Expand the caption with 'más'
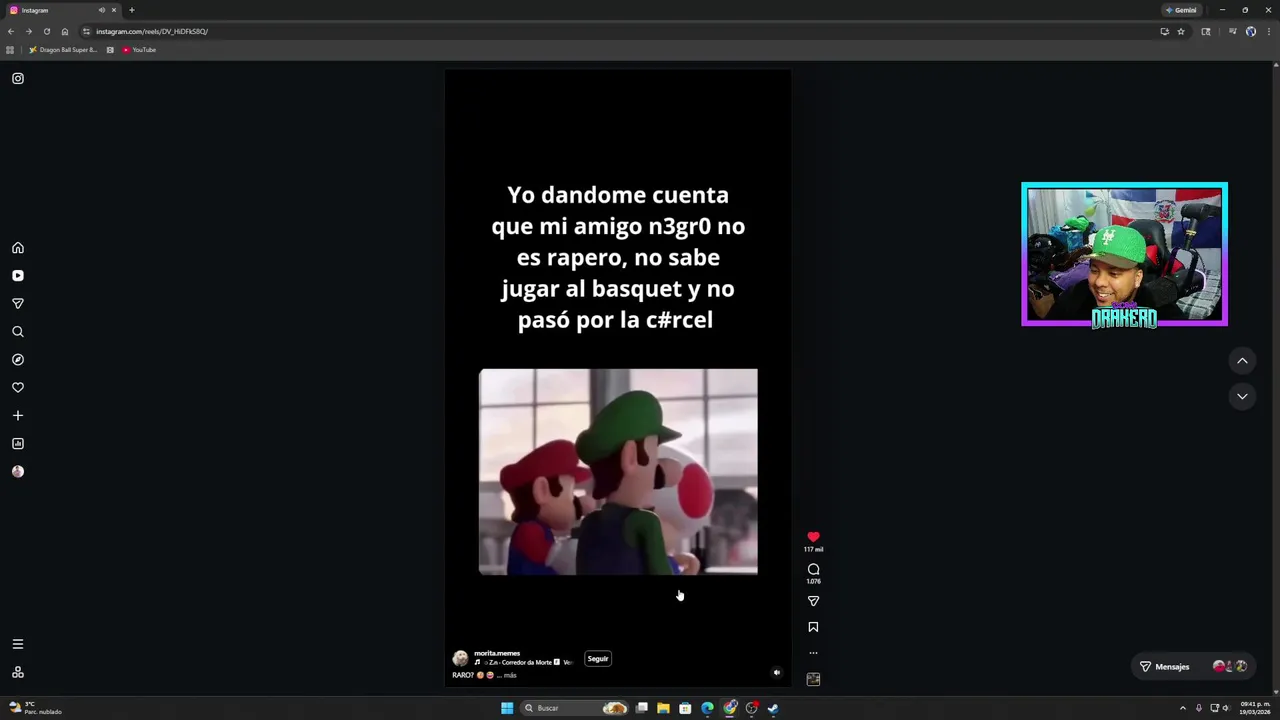The height and width of the screenshot is (720, 1280). tap(510, 675)
